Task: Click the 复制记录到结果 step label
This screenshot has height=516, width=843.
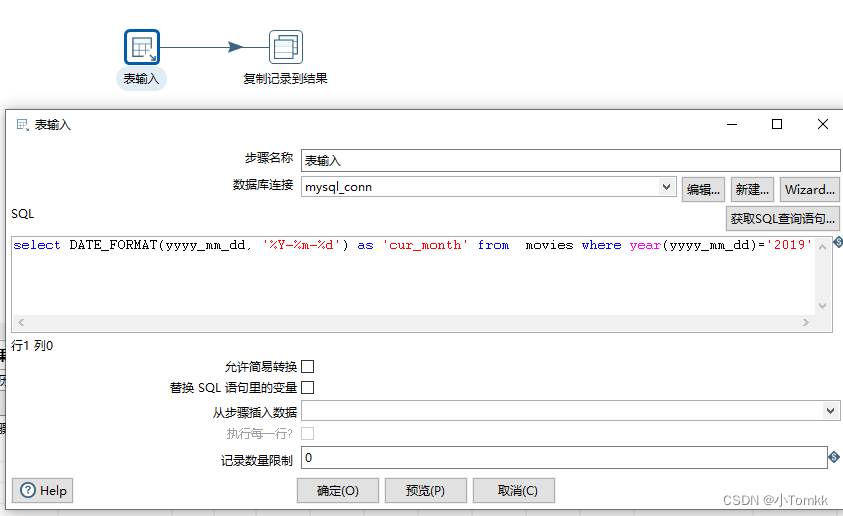Action: tap(285, 79)
